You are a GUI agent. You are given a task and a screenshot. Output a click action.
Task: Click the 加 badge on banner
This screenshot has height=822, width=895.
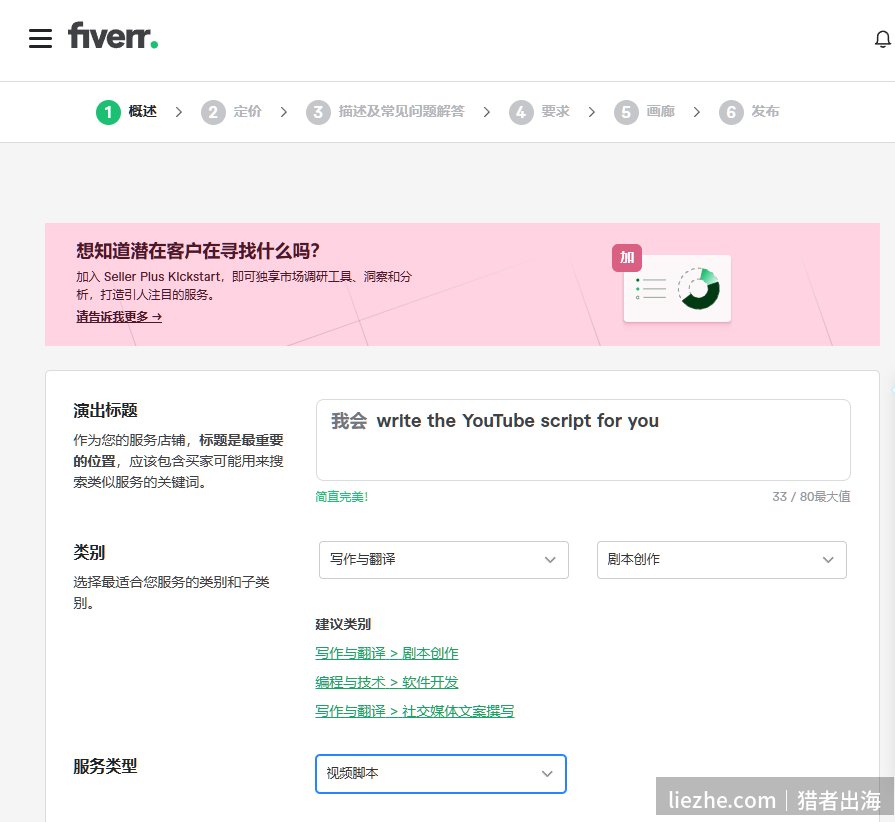pyautogui.click(x=627, y=257)
